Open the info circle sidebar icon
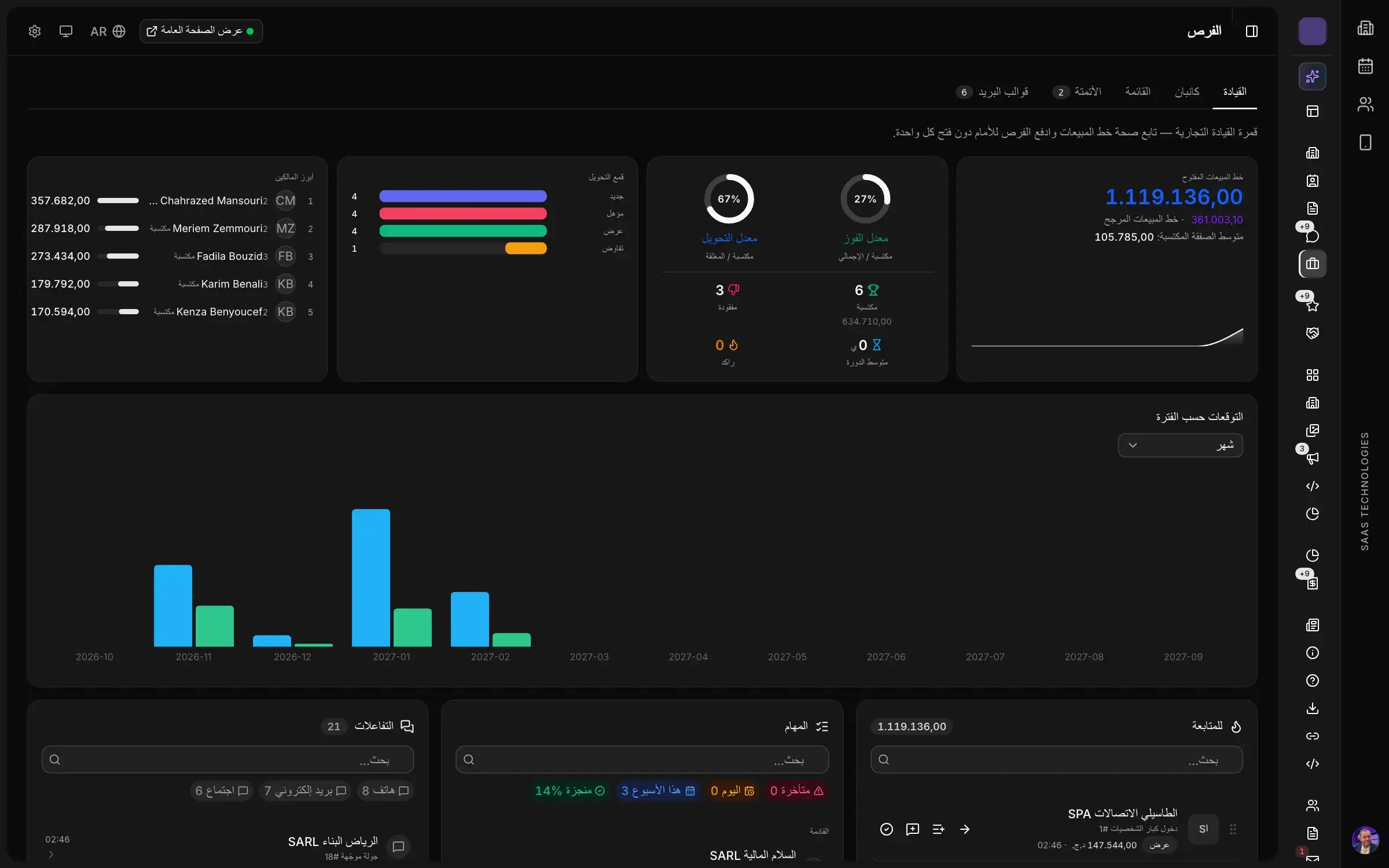The image size is (1389, 868). 1312,652
